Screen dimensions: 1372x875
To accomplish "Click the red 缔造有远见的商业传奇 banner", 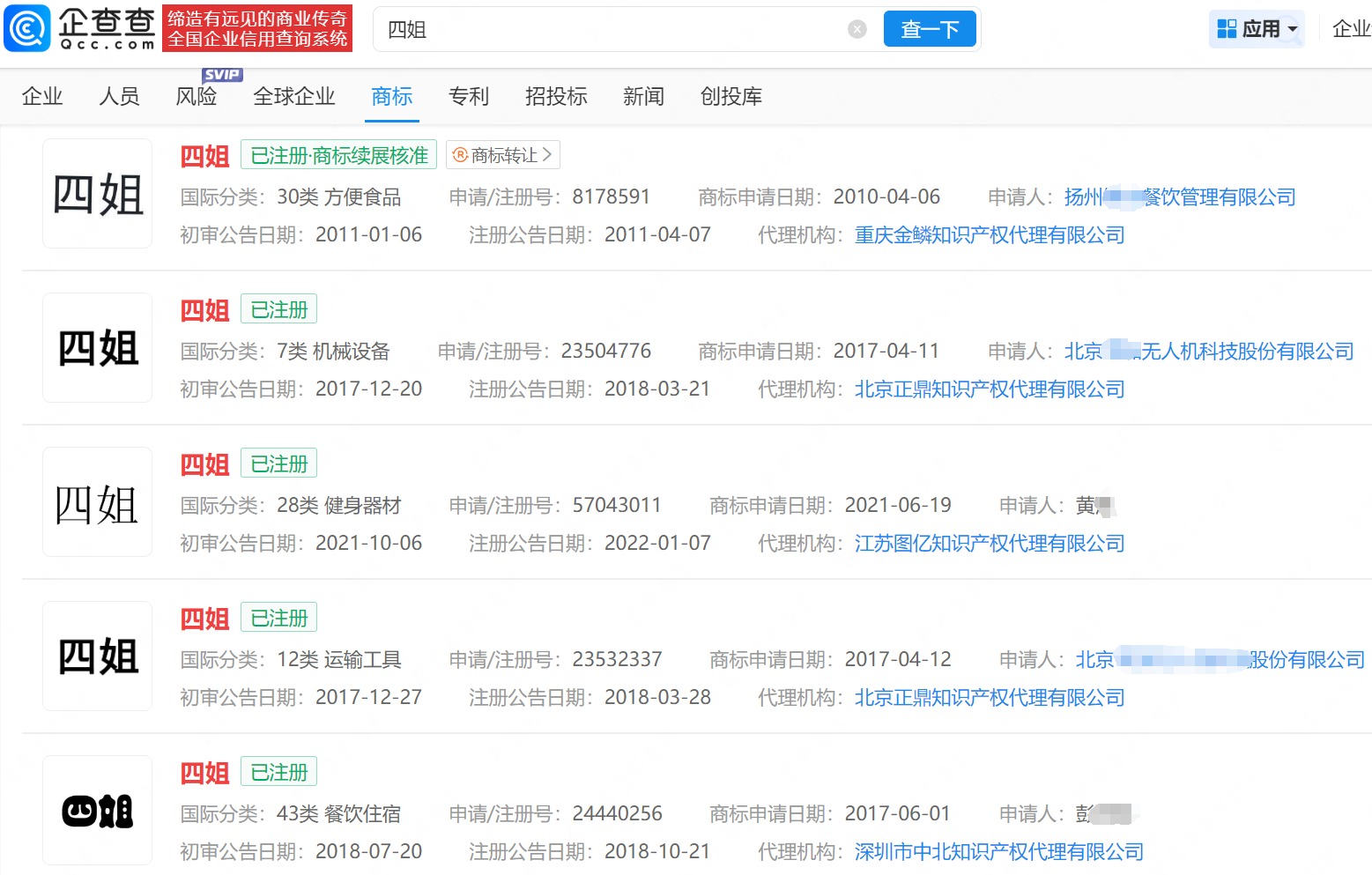I will pos(256,28).
